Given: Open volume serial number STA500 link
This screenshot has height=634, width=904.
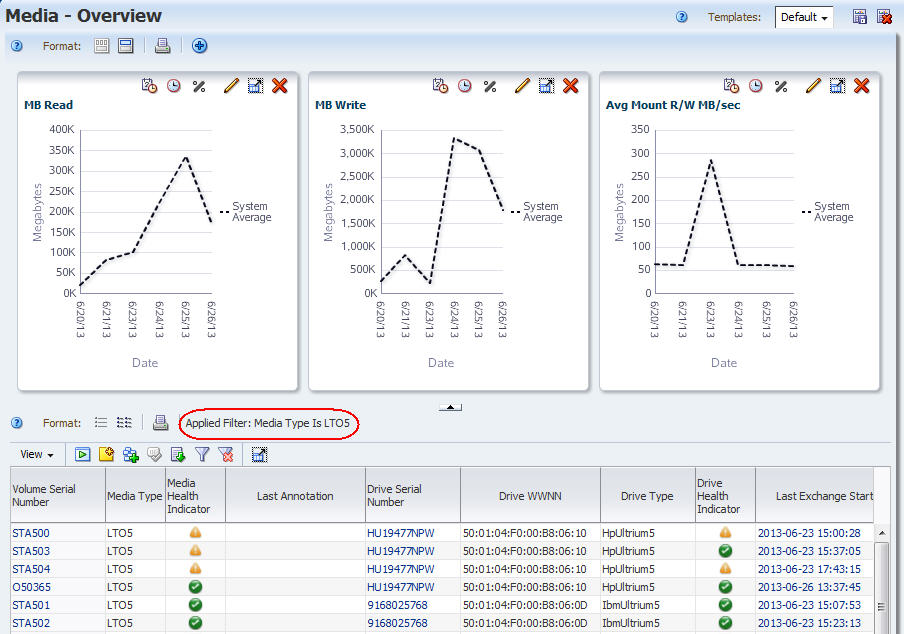Looking at the screenshot, I should (30, 533).
